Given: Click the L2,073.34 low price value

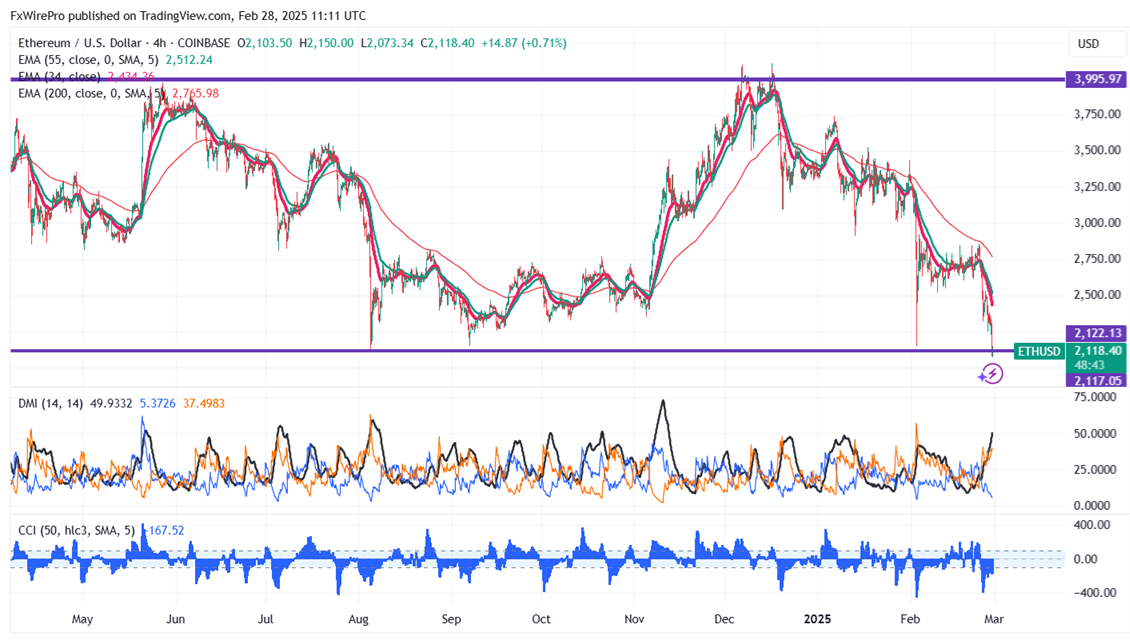Looking at the screenshot, I should tap(387, 43).
